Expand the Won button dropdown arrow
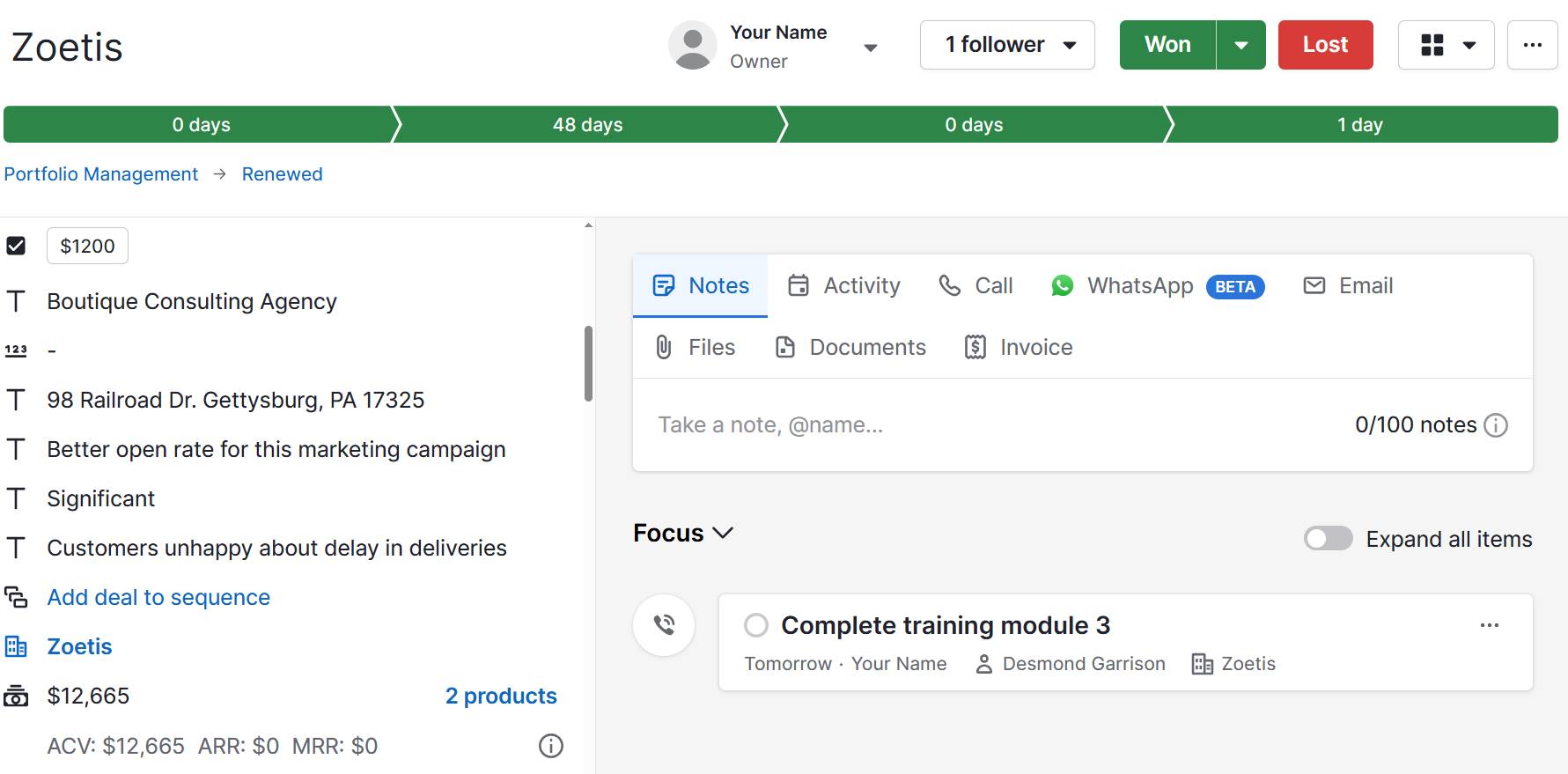This screenshot has width=1568, height=774. [x=1241, y=45]
